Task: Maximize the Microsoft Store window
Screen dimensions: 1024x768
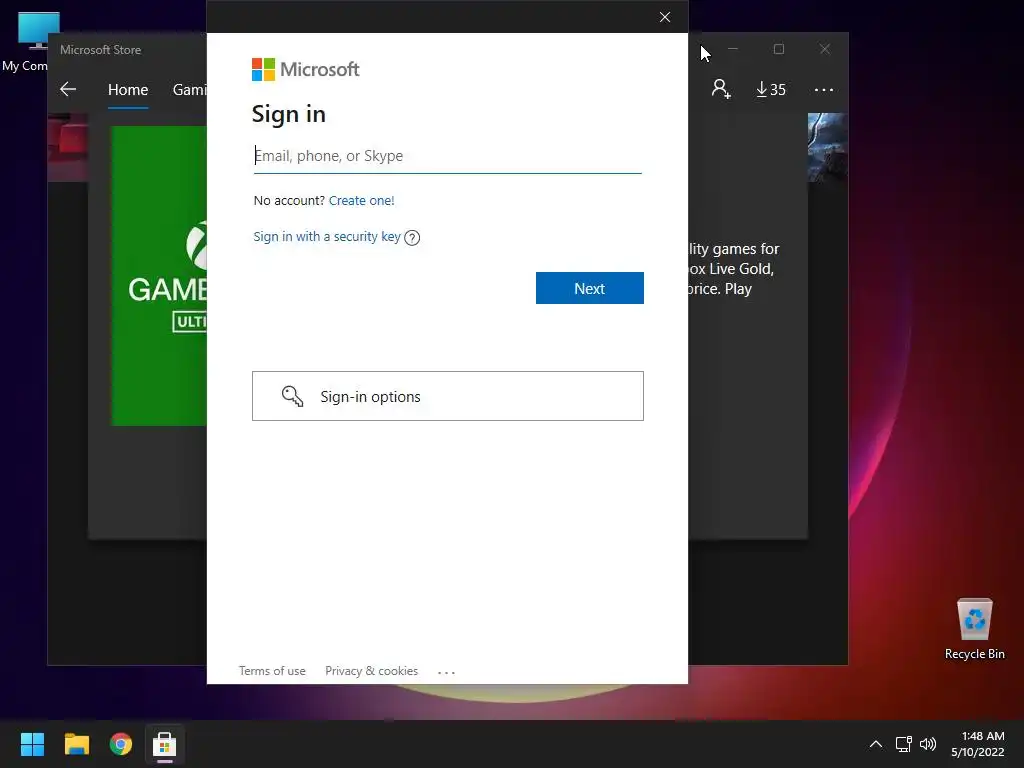Action: 778,49
